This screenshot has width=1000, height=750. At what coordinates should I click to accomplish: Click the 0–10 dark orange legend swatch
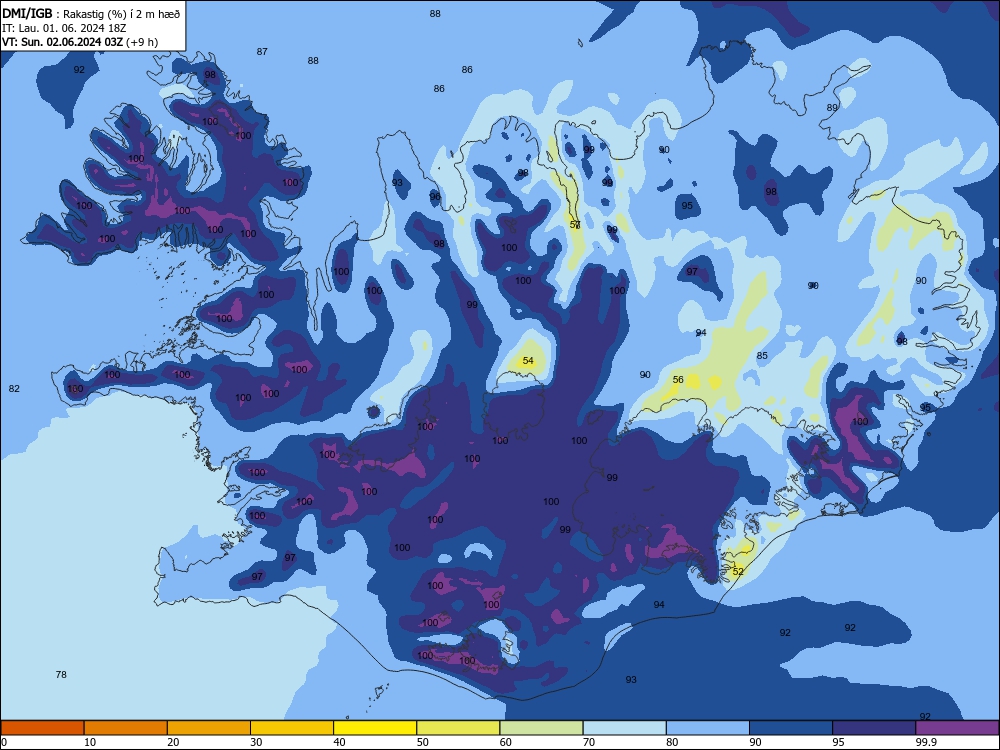click(x=42, y=728)
